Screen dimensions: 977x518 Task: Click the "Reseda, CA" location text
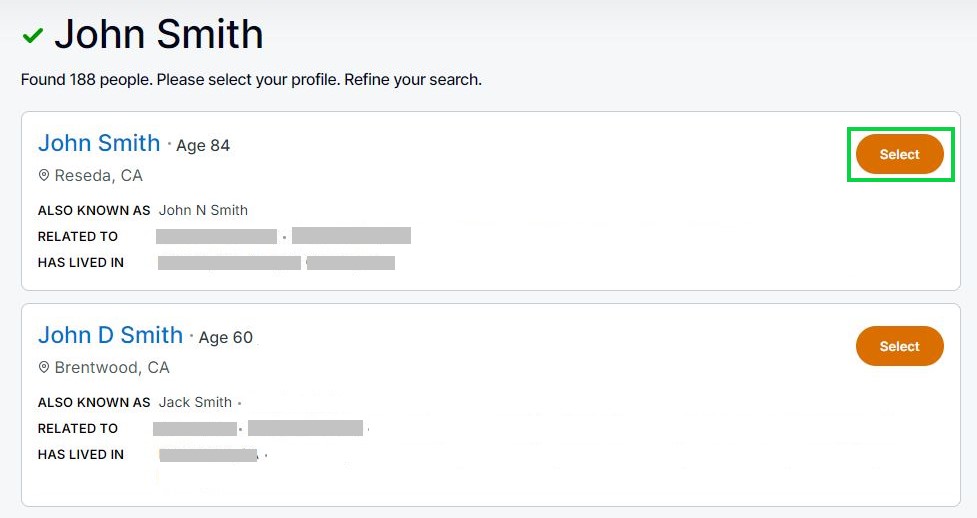coord(98,176)
